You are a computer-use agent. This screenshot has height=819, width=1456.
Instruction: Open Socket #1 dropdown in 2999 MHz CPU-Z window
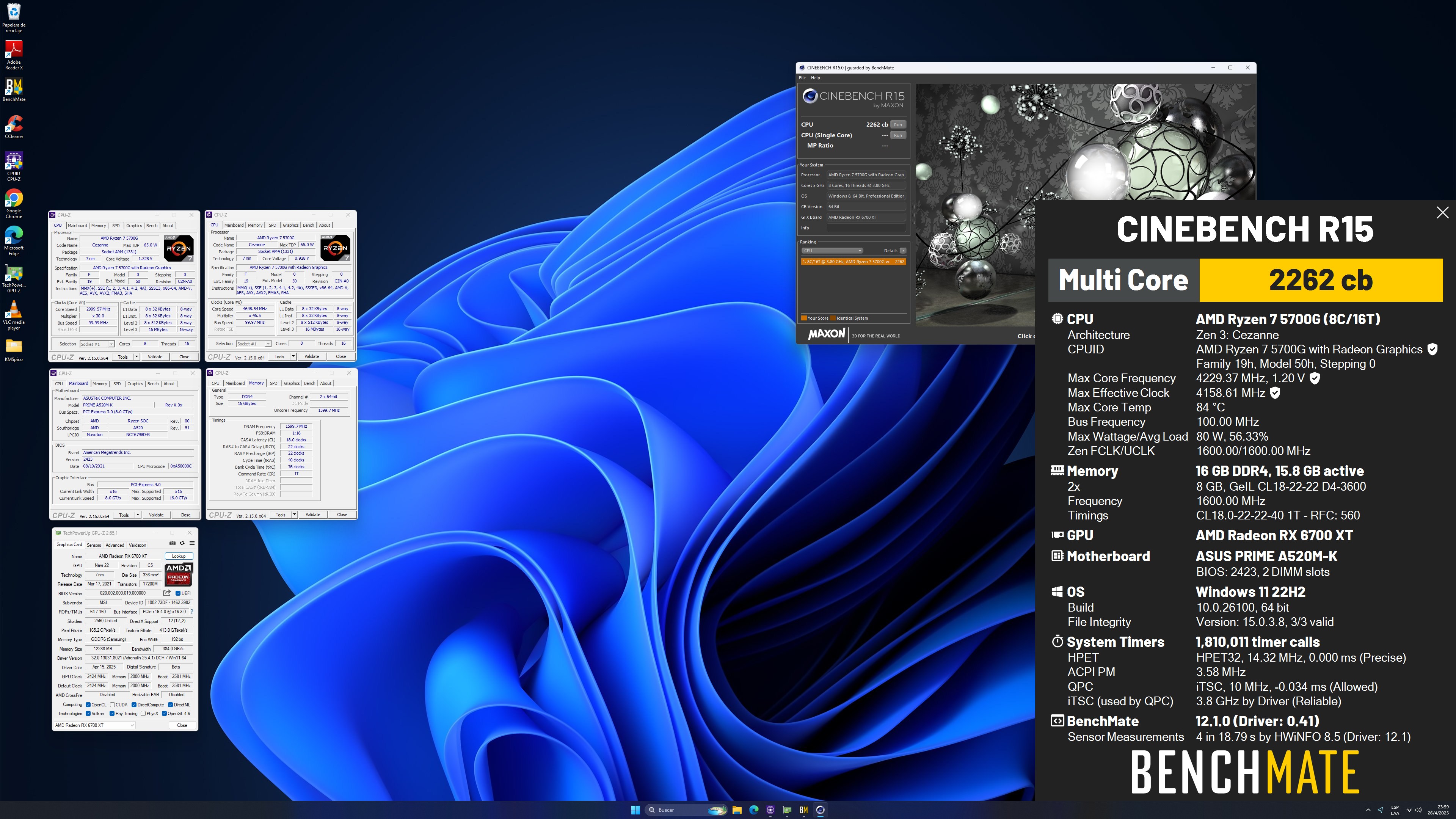97,344
